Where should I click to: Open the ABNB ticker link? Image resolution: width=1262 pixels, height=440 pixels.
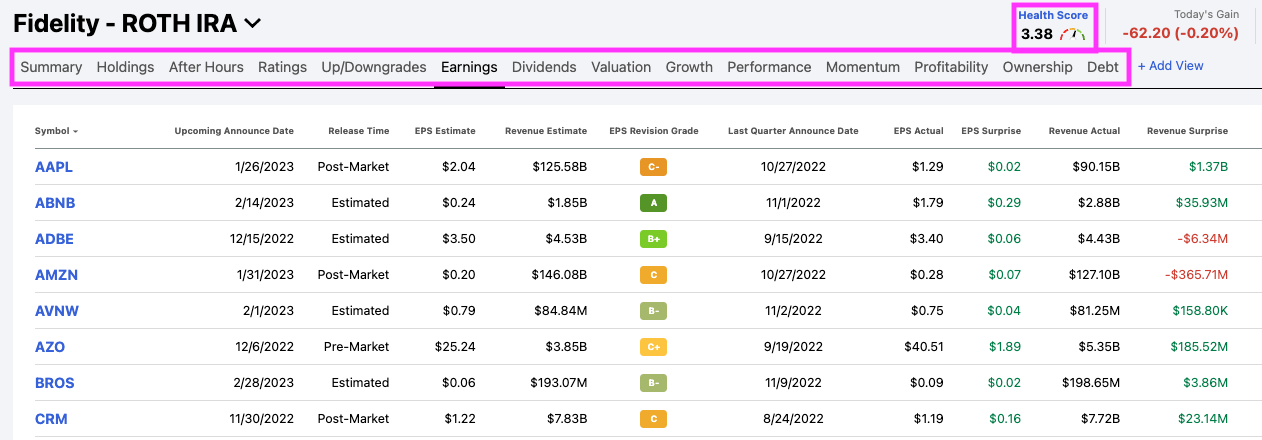click(55, 203)
